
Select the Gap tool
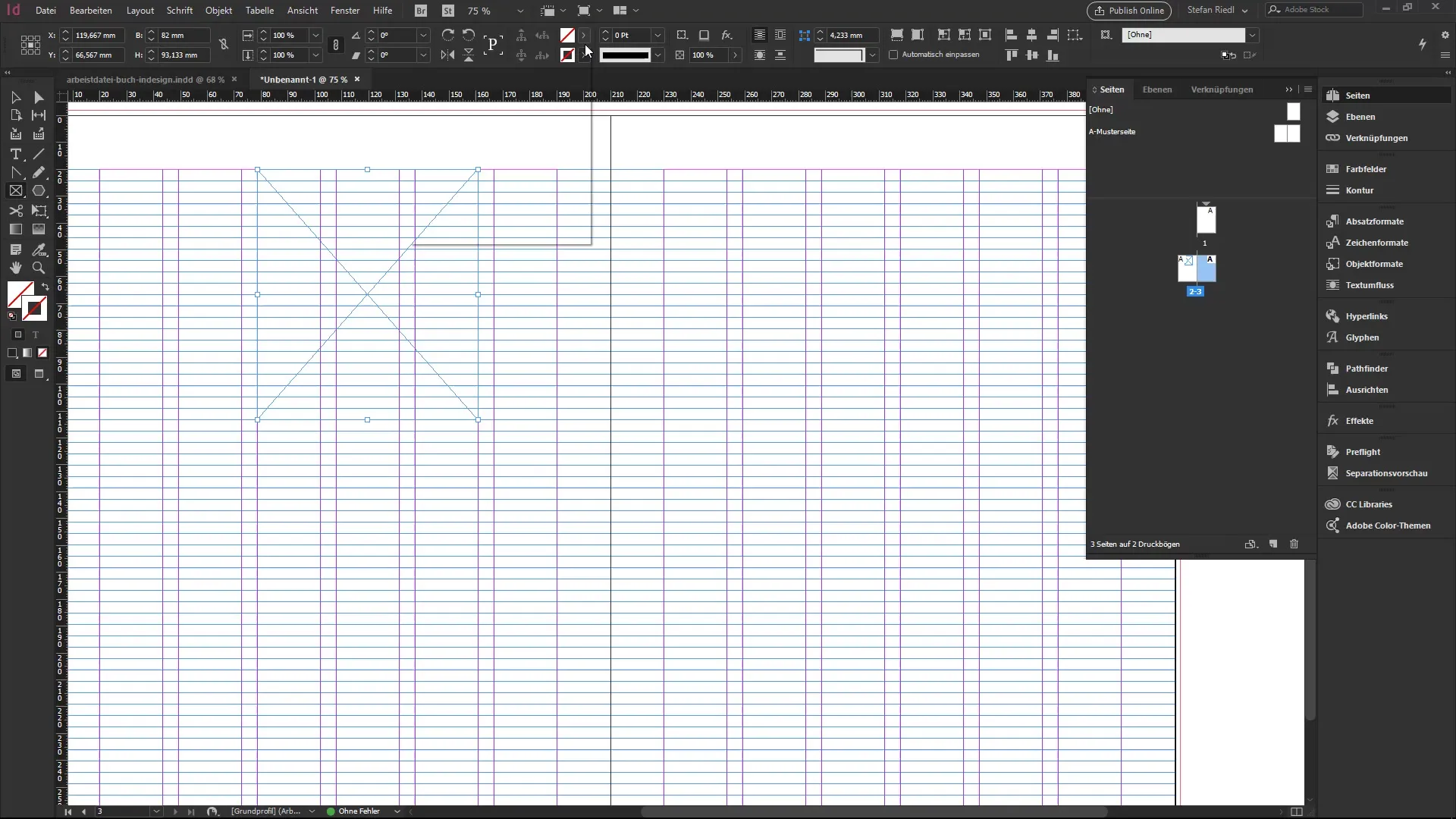(39, 115)
